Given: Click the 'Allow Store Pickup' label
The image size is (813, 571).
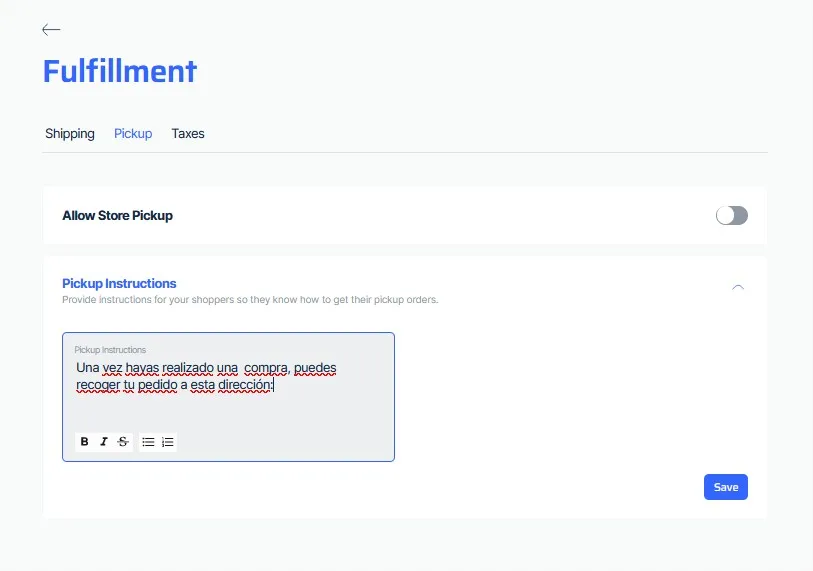Looking at the screenshot, I should [118, 216].
